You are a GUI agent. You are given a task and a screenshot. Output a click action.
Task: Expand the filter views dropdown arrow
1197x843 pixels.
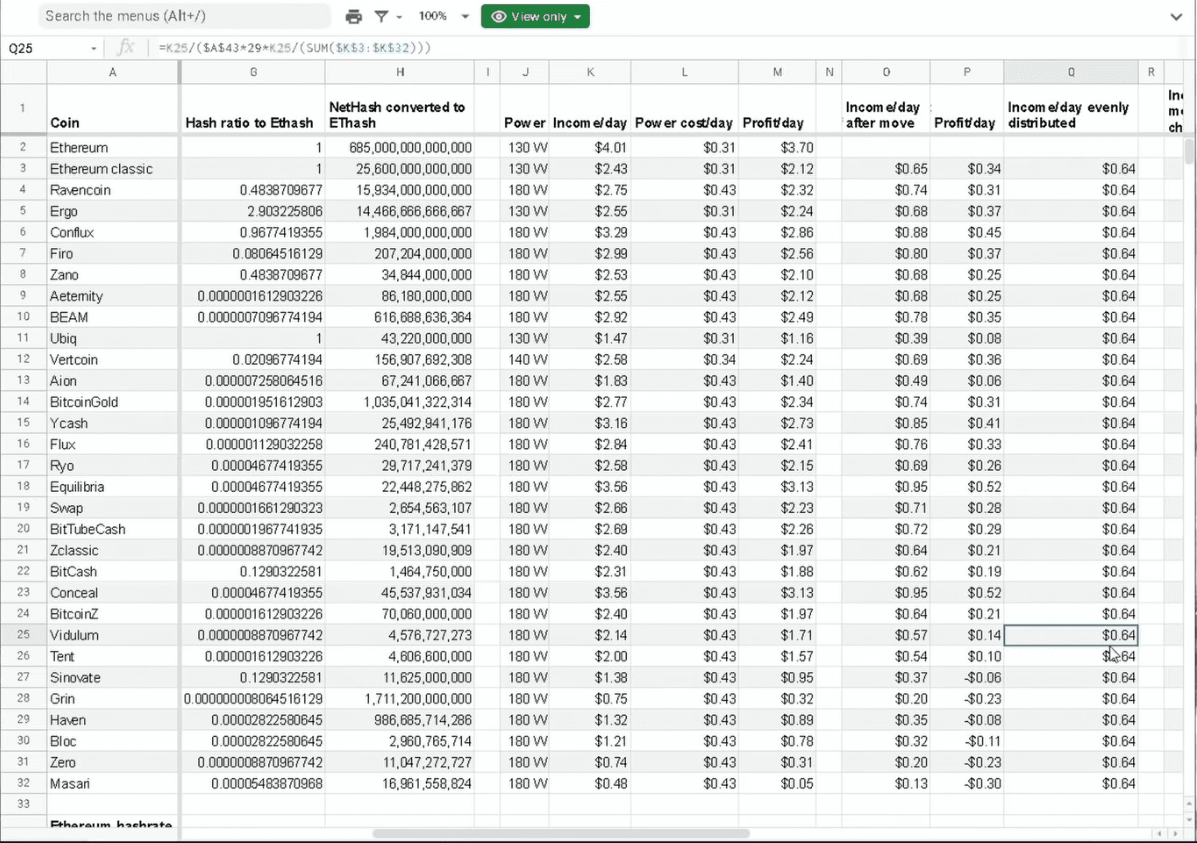tap(398, 17)
